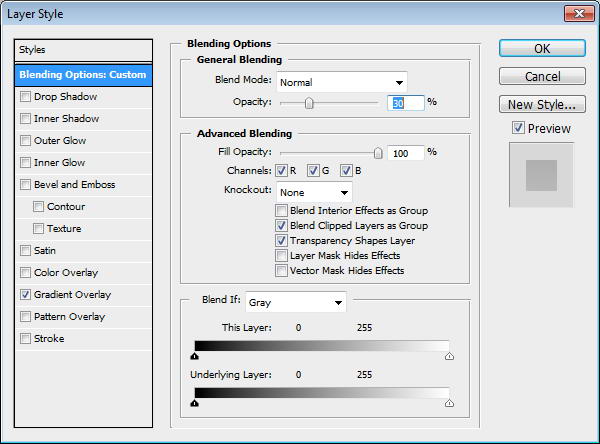Check Blend Interior Effects as Group
Image resolution: width=600 pixels, height=444 pixels.
pyautogui.click(x=281, y=211)
